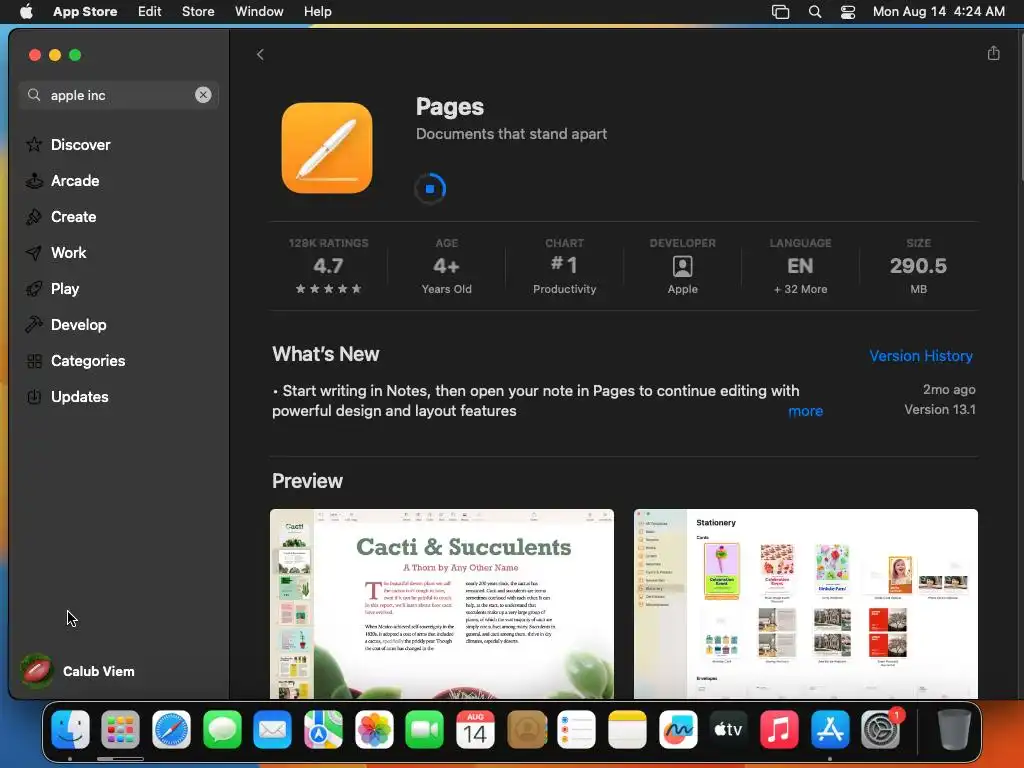
Task: Go back using the back chevron
Action: [x=261, y=55]
